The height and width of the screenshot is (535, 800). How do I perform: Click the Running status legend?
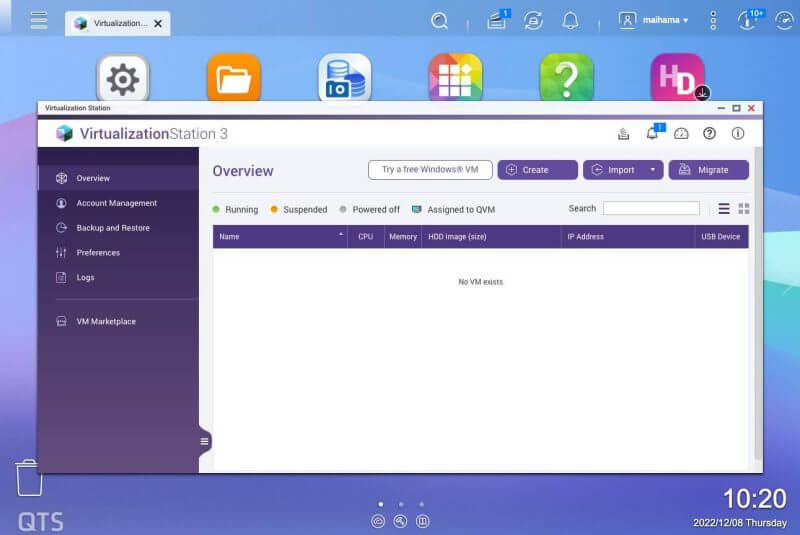[235, 210]
